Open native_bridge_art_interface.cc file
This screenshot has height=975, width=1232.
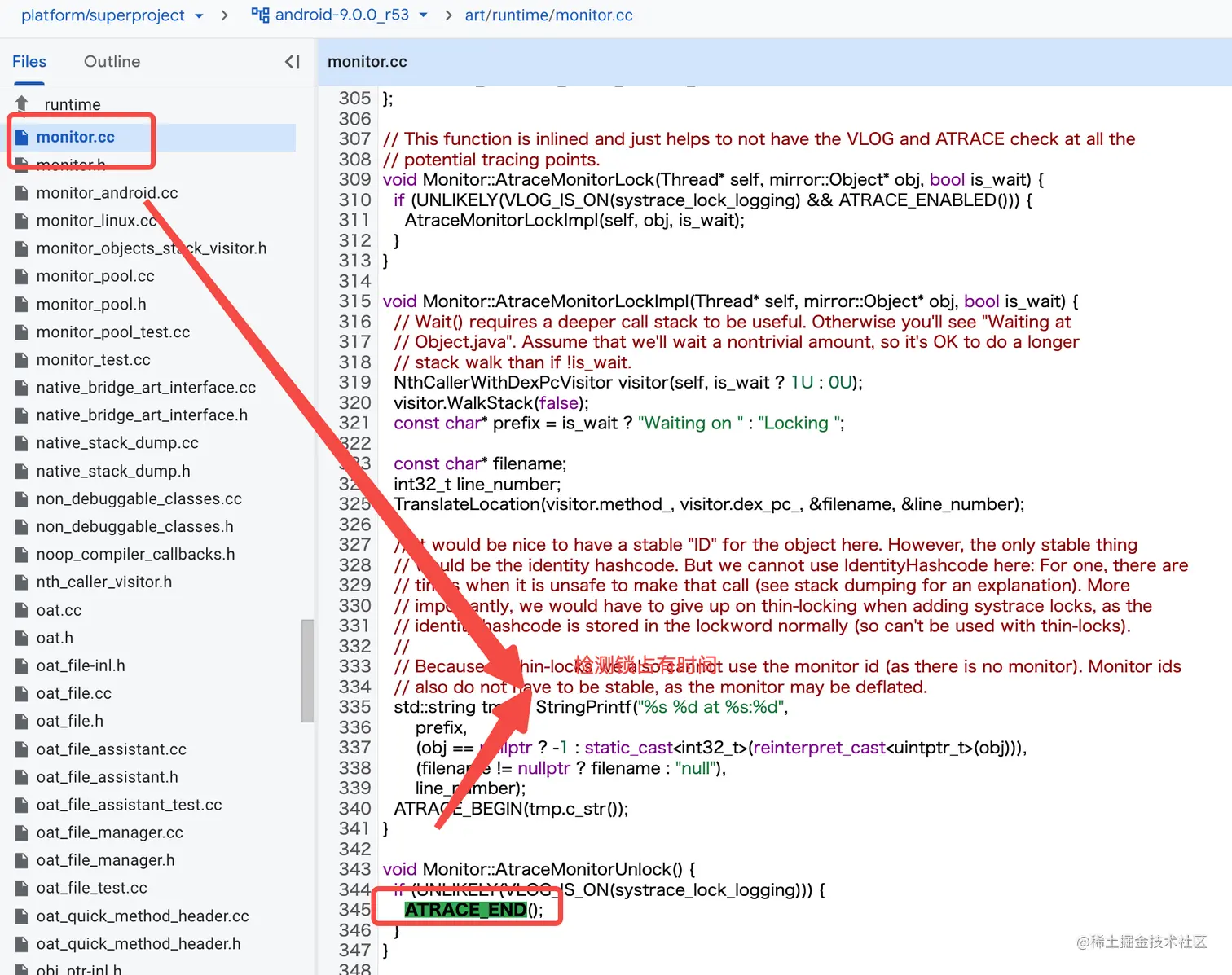pos(146,388)
